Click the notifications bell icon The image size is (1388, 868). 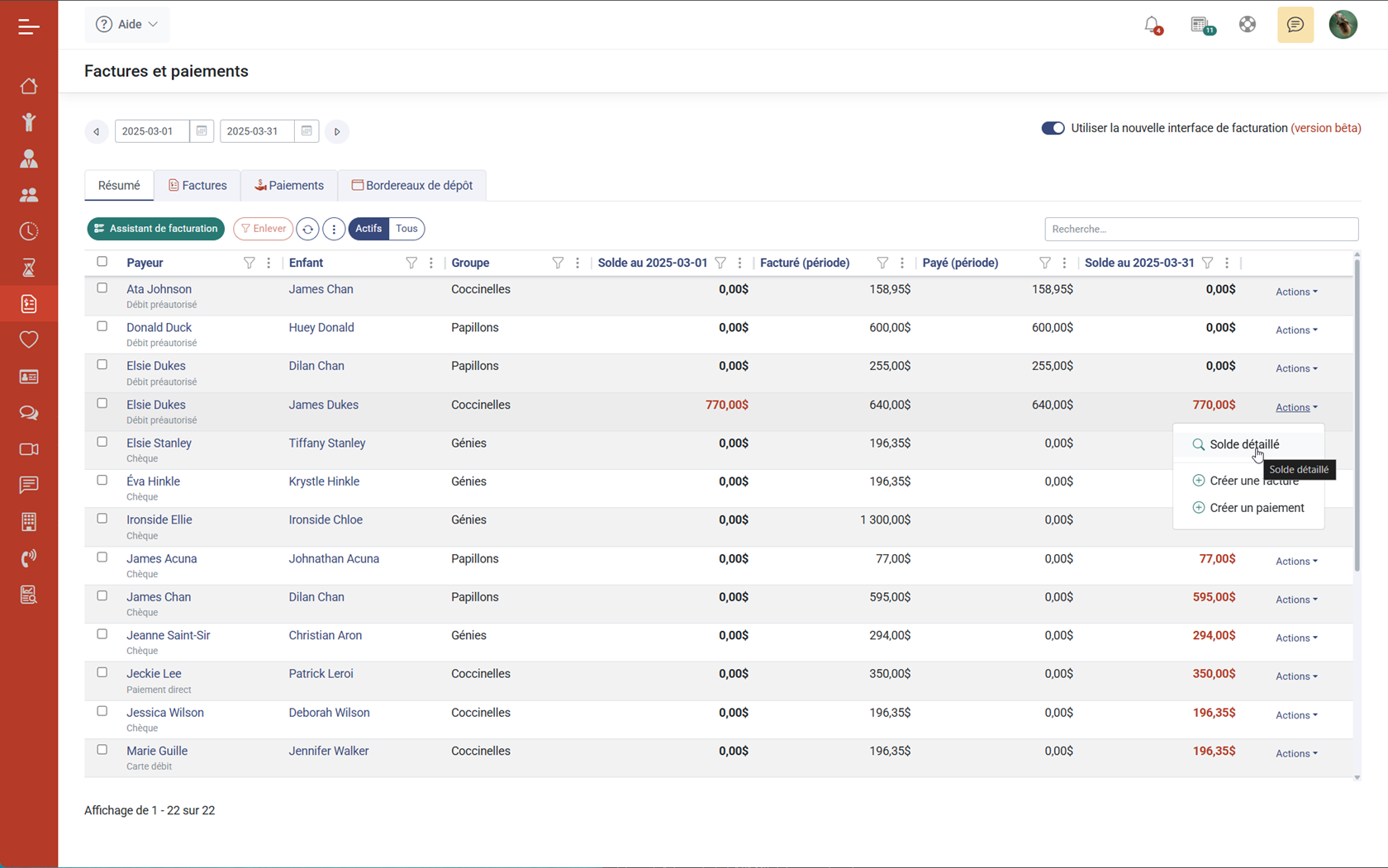pos(1152,25)
